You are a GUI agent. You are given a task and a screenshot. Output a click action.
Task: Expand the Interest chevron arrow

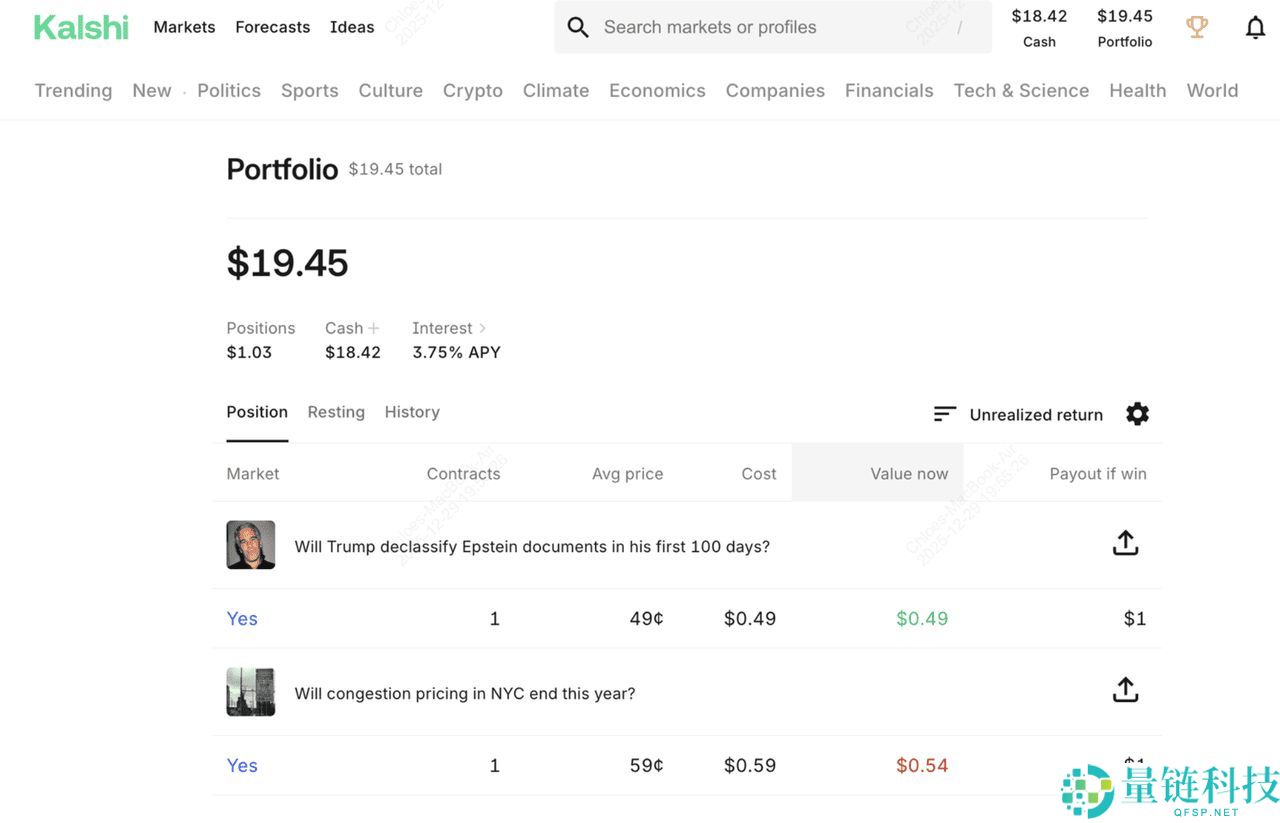(x=482, y=328)
